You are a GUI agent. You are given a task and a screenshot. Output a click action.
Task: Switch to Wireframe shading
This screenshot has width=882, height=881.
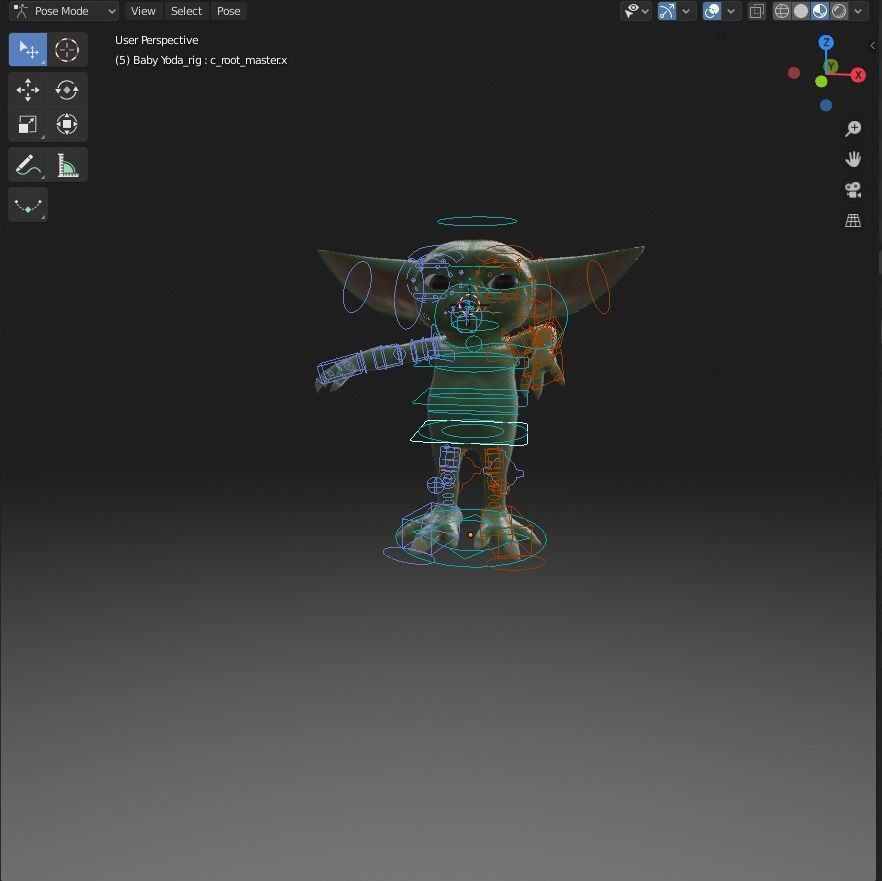click(782, 11)
